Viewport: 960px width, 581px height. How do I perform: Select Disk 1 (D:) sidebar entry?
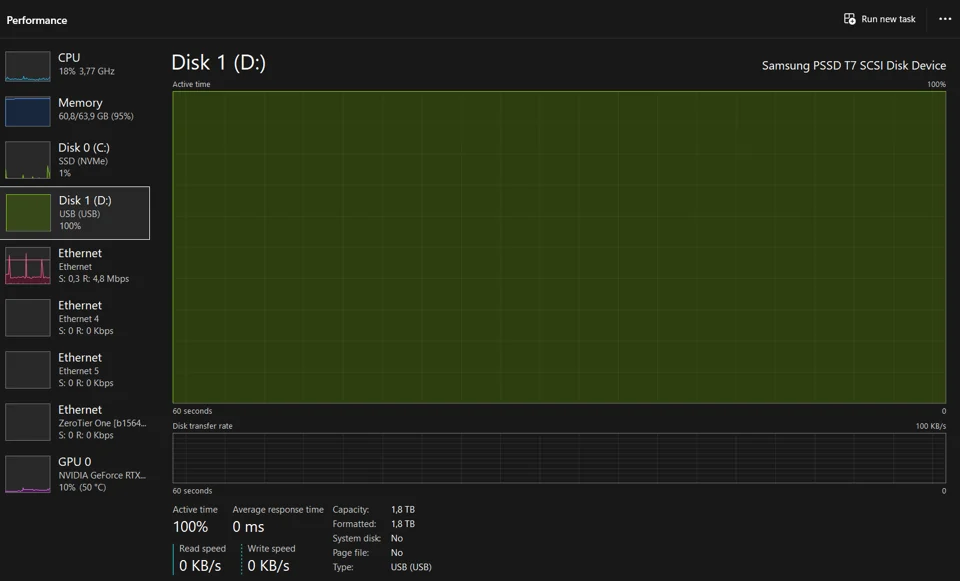[x=75, y=212]
